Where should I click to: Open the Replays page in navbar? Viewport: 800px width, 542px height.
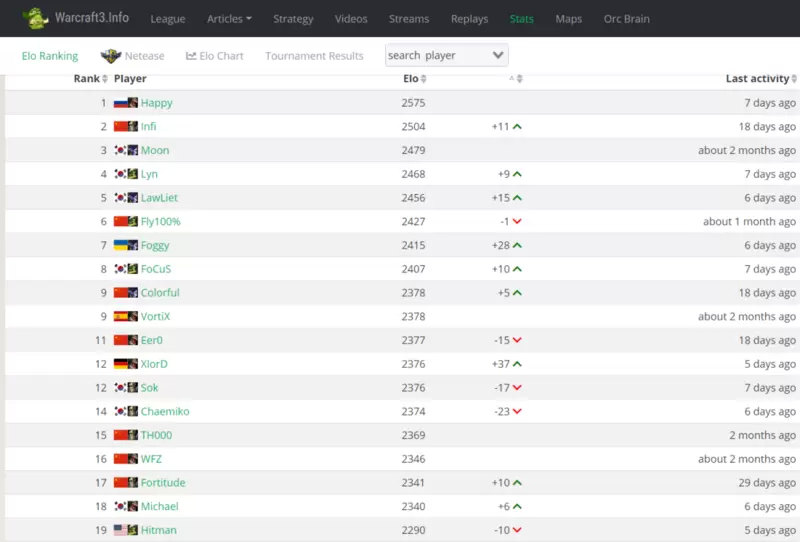click(x=469, y=19)
